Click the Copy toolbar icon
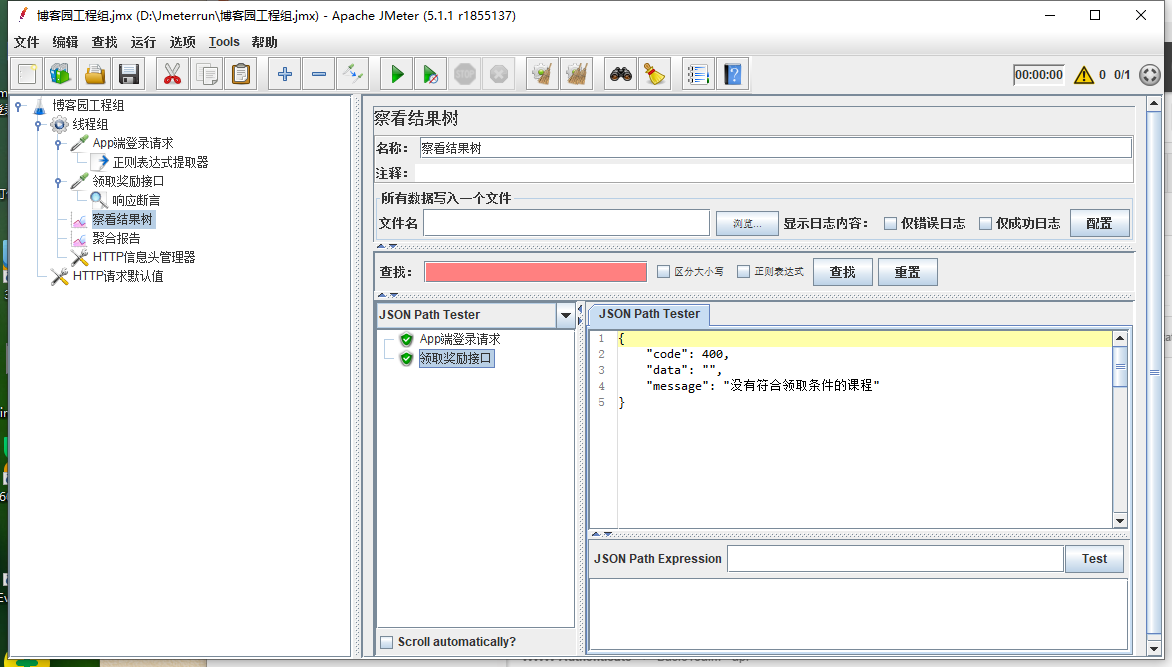 206,74
